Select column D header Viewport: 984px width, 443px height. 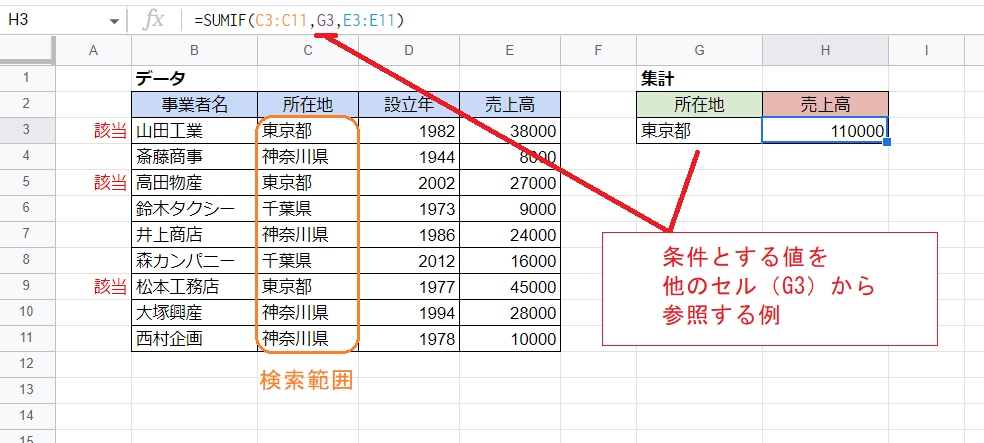coord(409,51)
